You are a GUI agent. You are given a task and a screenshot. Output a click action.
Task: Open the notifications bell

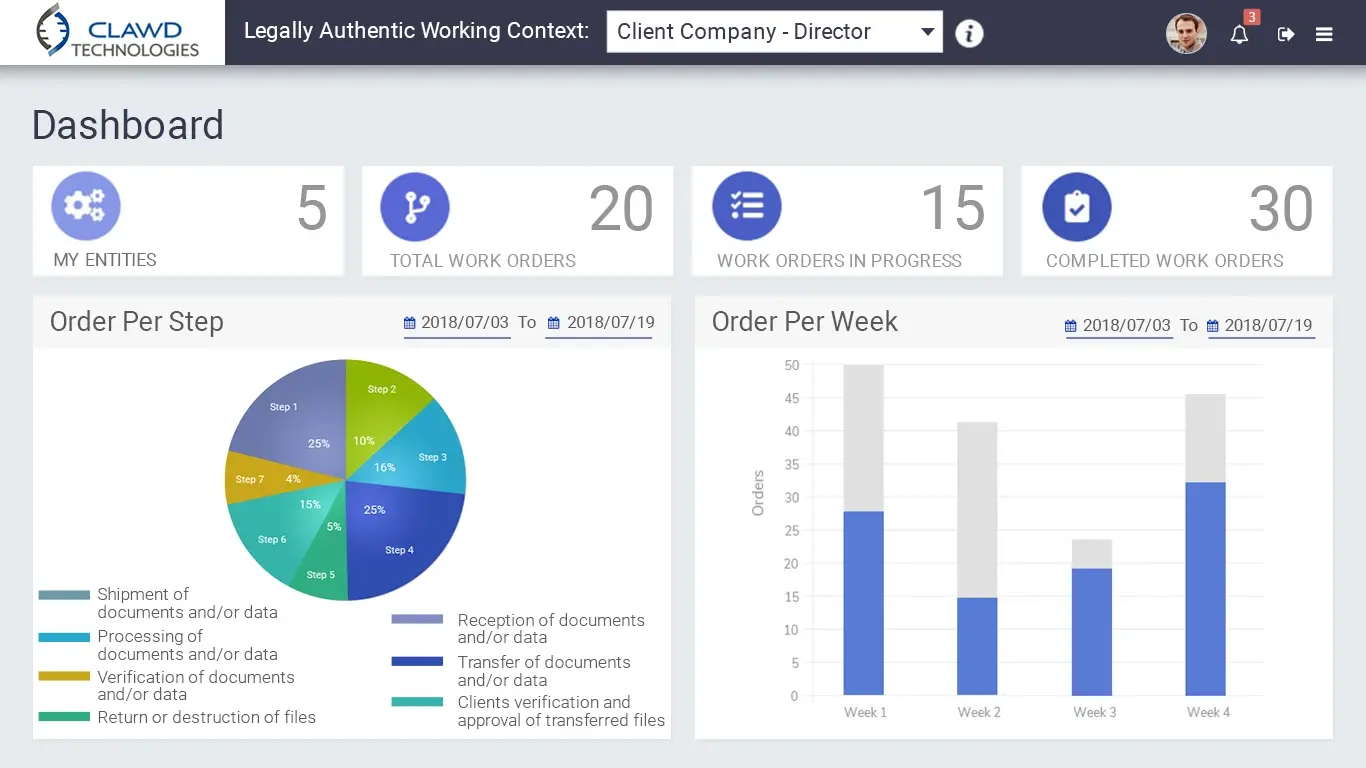point(1239,35)
